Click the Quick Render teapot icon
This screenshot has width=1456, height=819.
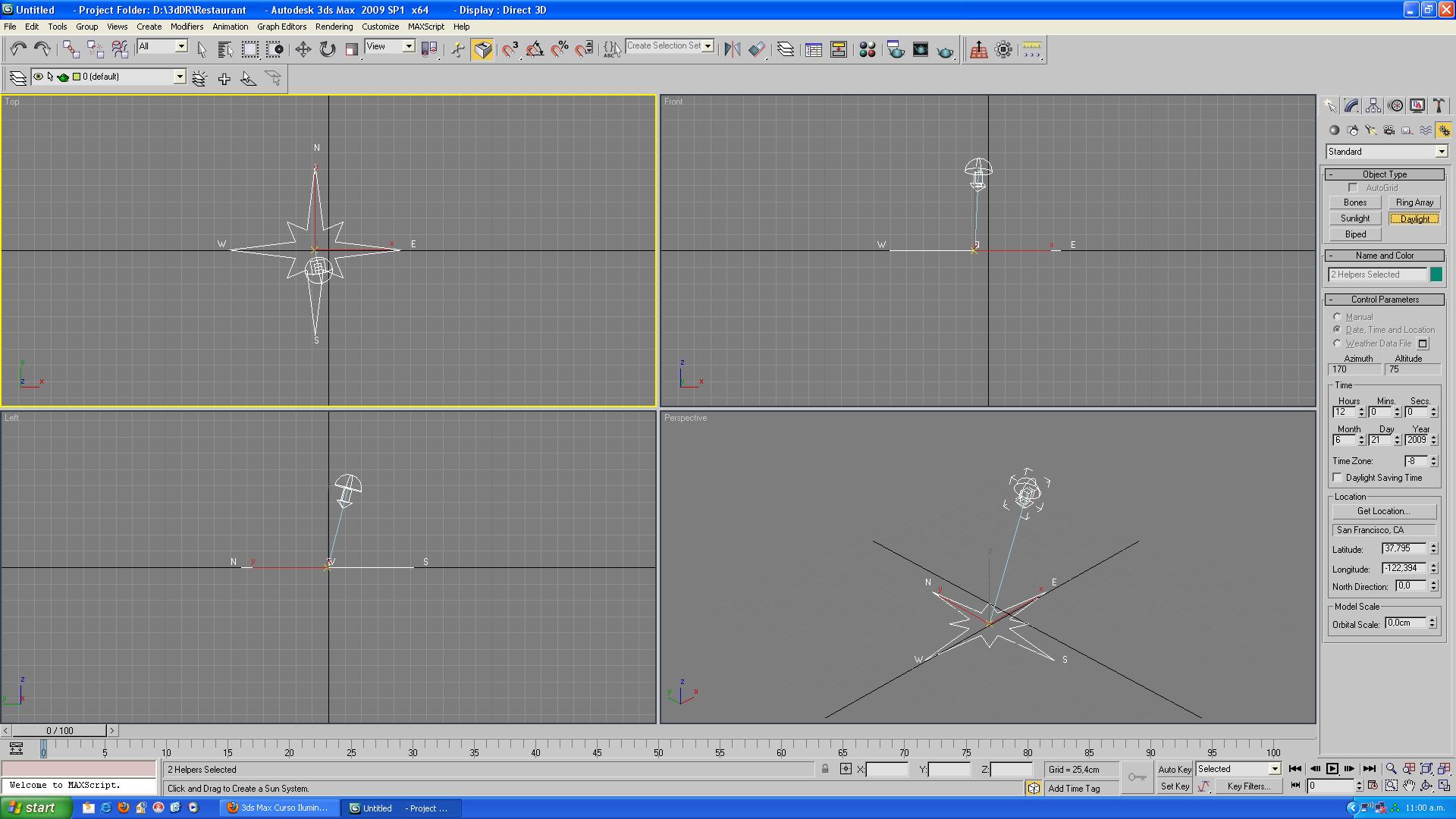pos(945,51)
